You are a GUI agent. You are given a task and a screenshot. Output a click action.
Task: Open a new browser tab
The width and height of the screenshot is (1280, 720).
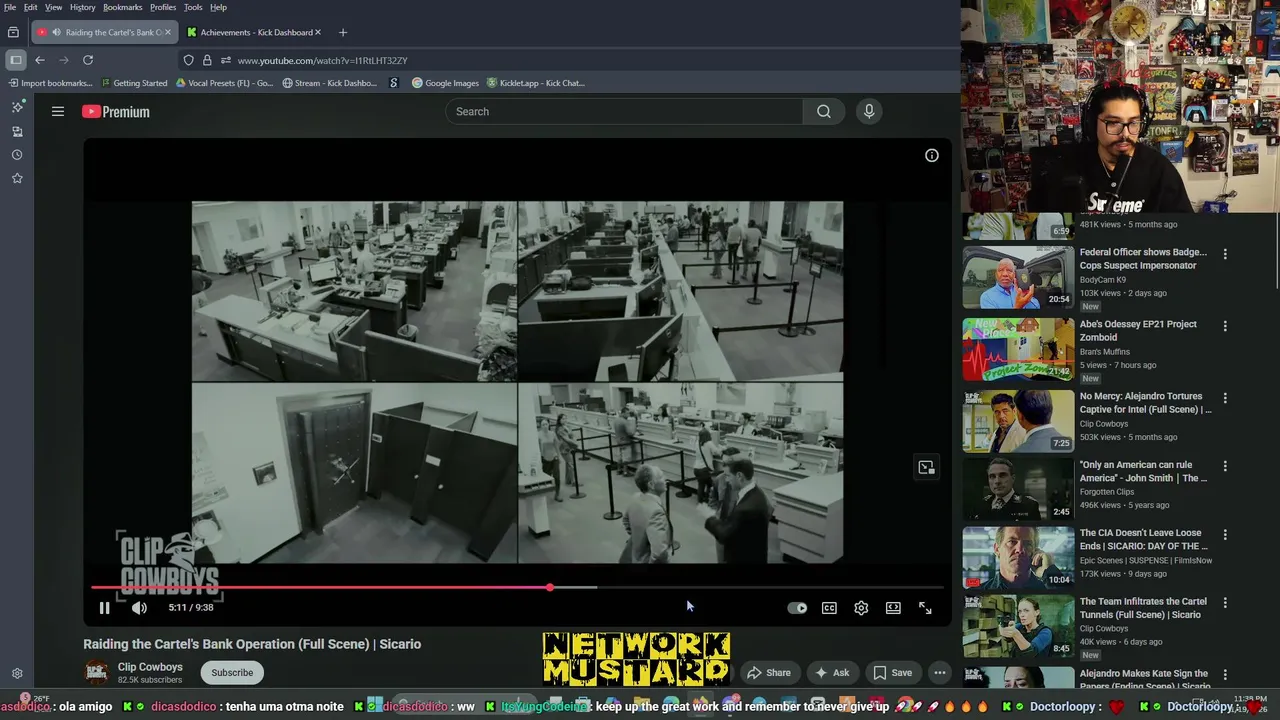(x=343, y=32)
